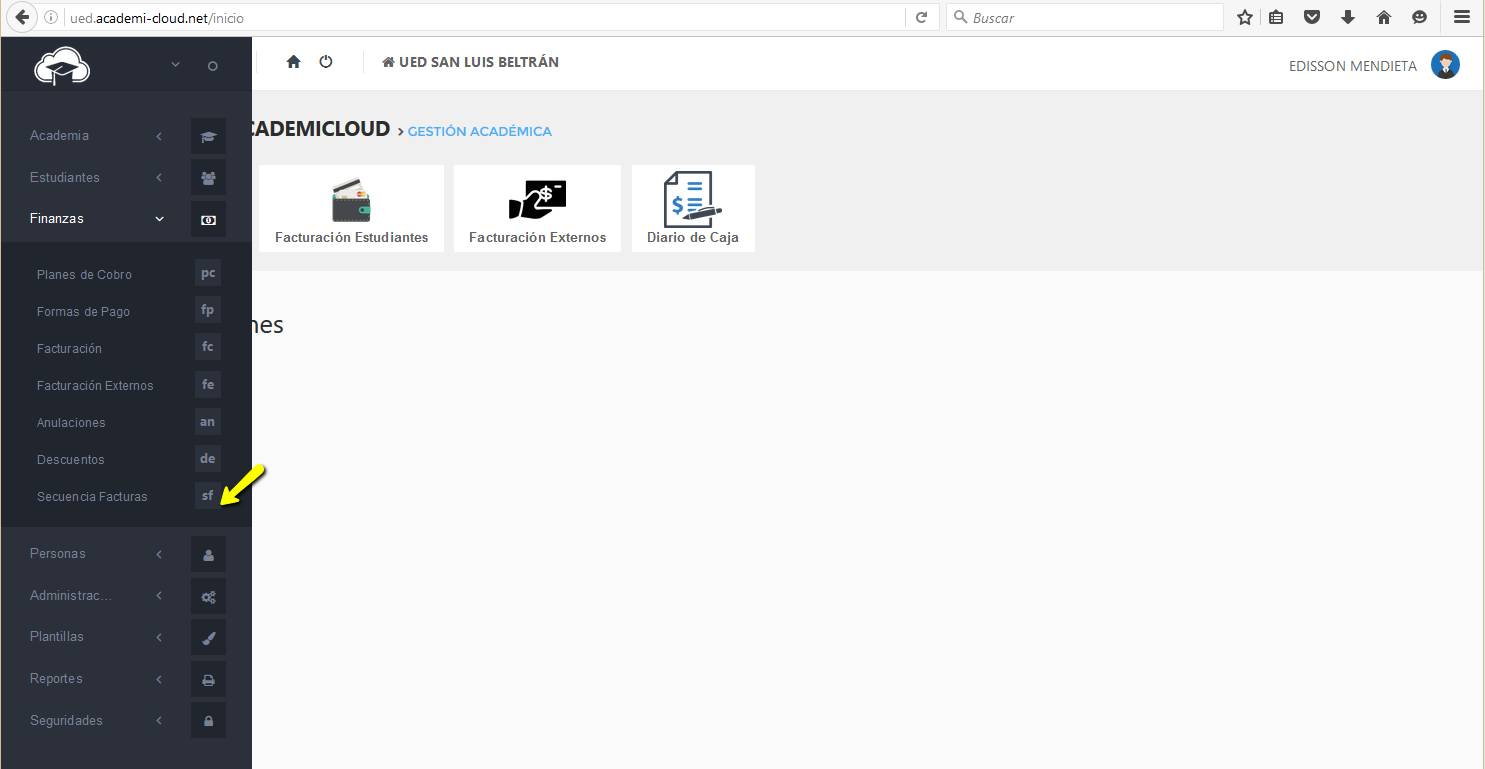Expand the Estudiantes menu chevron
Viewport: 1485px width, 769px height.
pos(159,178)
